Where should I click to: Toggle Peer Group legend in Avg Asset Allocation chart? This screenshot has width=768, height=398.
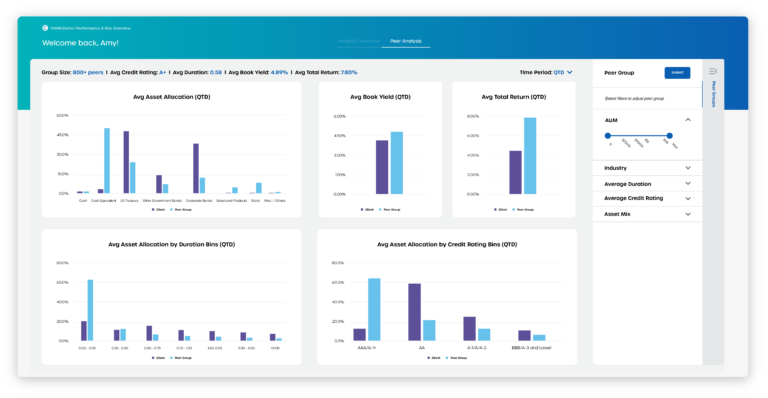(181, 210)
